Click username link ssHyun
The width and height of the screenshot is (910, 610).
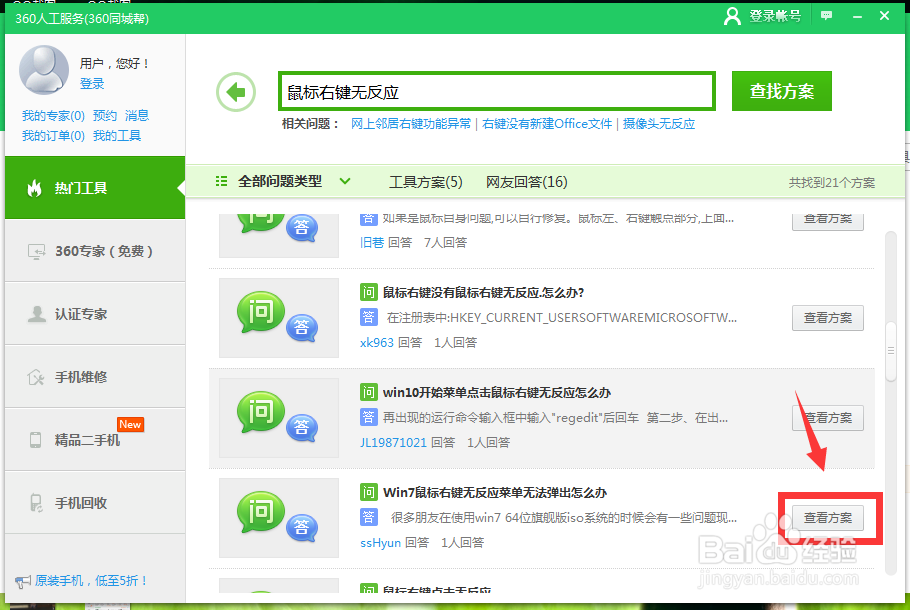click(380, 542)
